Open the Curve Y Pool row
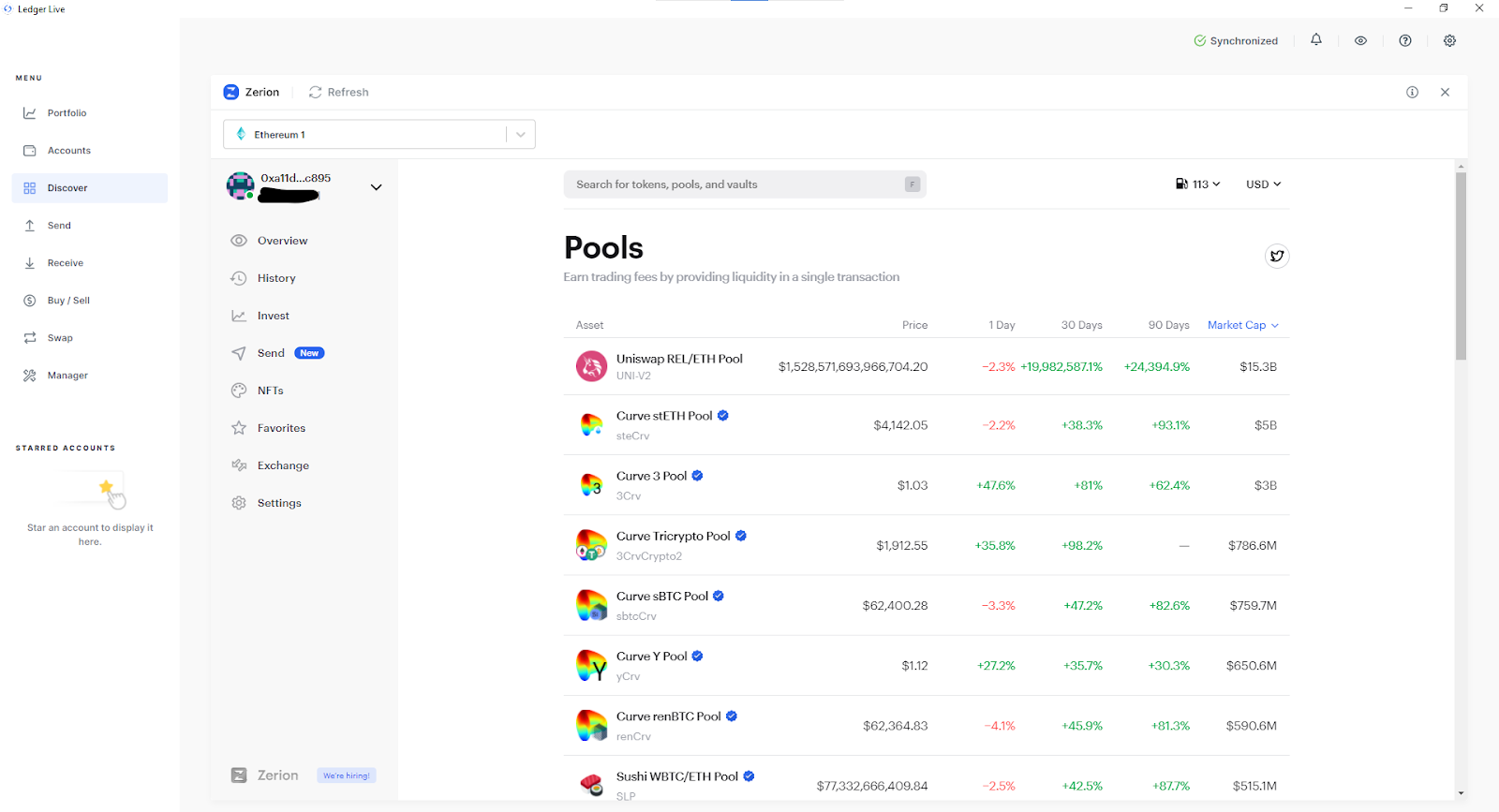The width and height of the screenshot is (1499, 812). point(926,665)
